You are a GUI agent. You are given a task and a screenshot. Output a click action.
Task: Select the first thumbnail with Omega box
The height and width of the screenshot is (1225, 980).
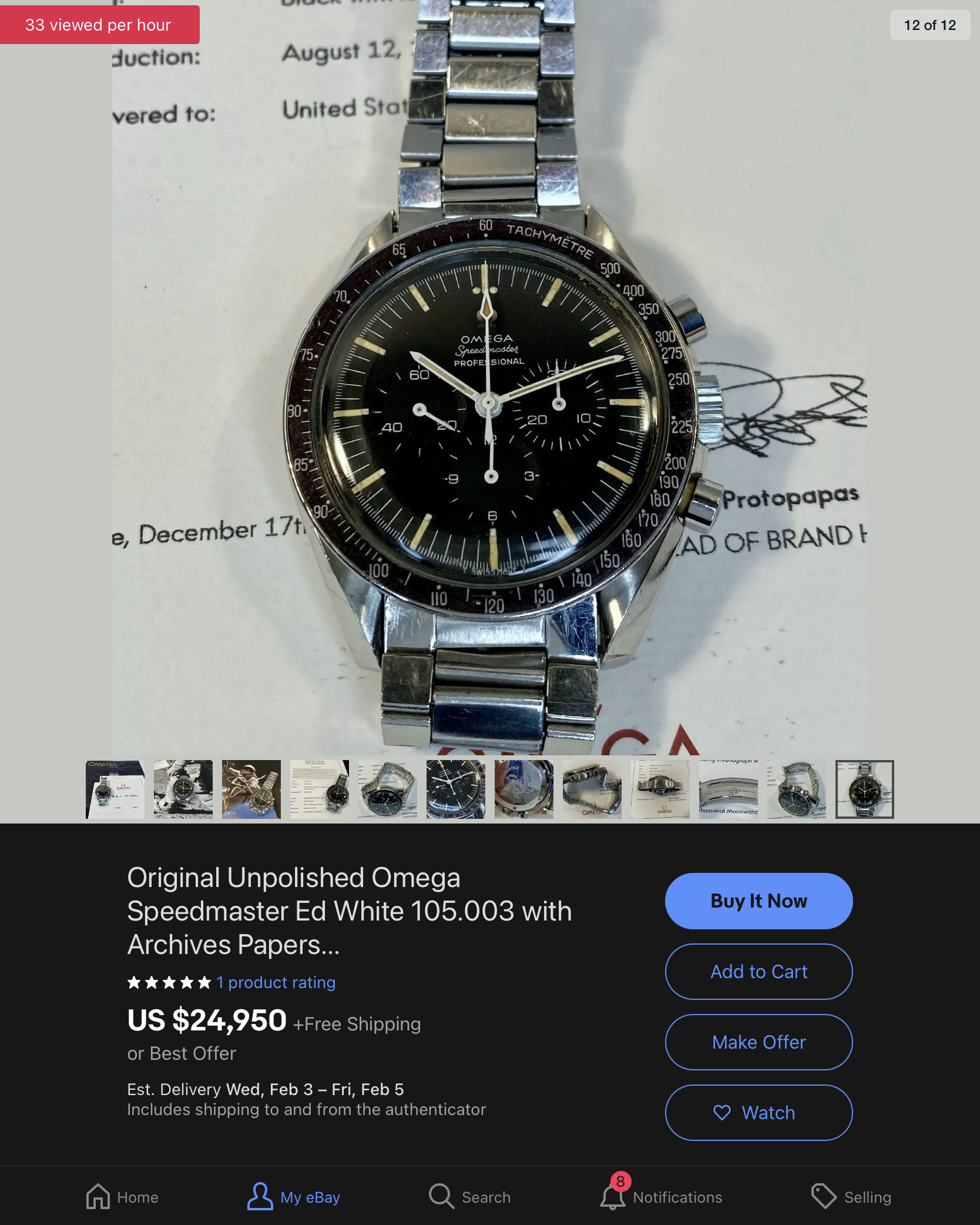click(115, 789)
